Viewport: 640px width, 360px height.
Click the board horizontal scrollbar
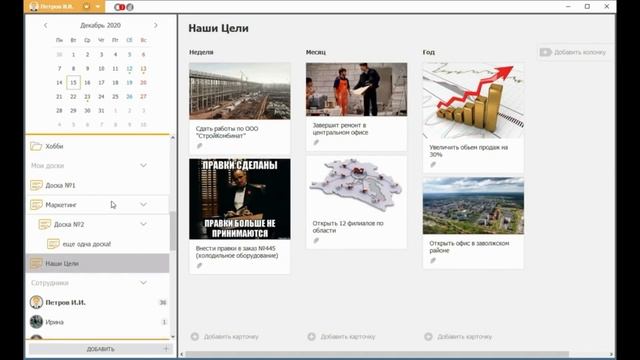377,354
